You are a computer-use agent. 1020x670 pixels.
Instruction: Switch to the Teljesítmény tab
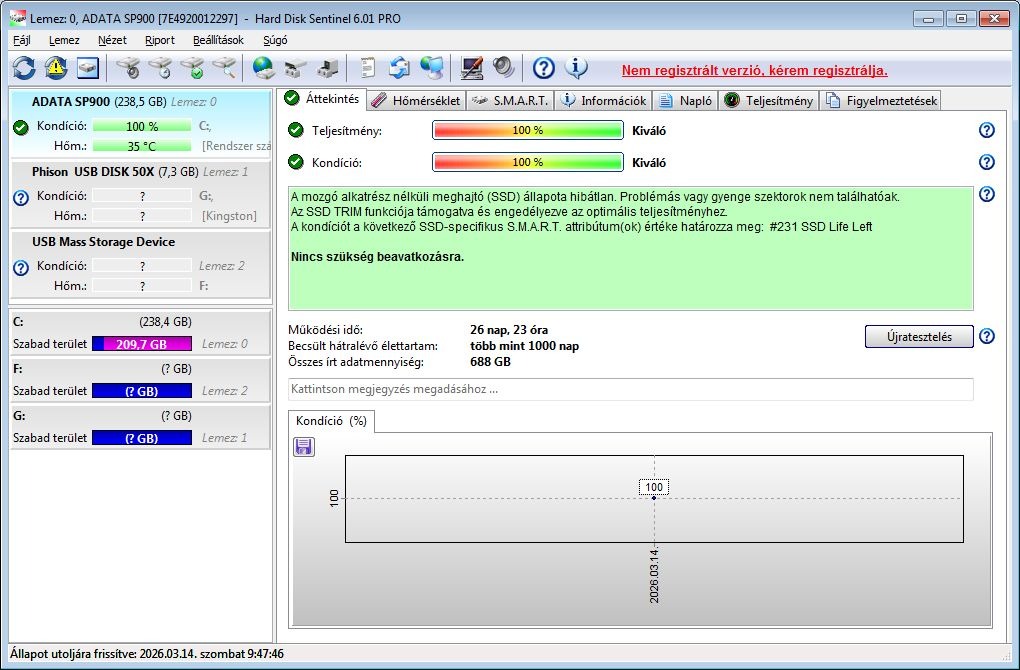(769, 101)
